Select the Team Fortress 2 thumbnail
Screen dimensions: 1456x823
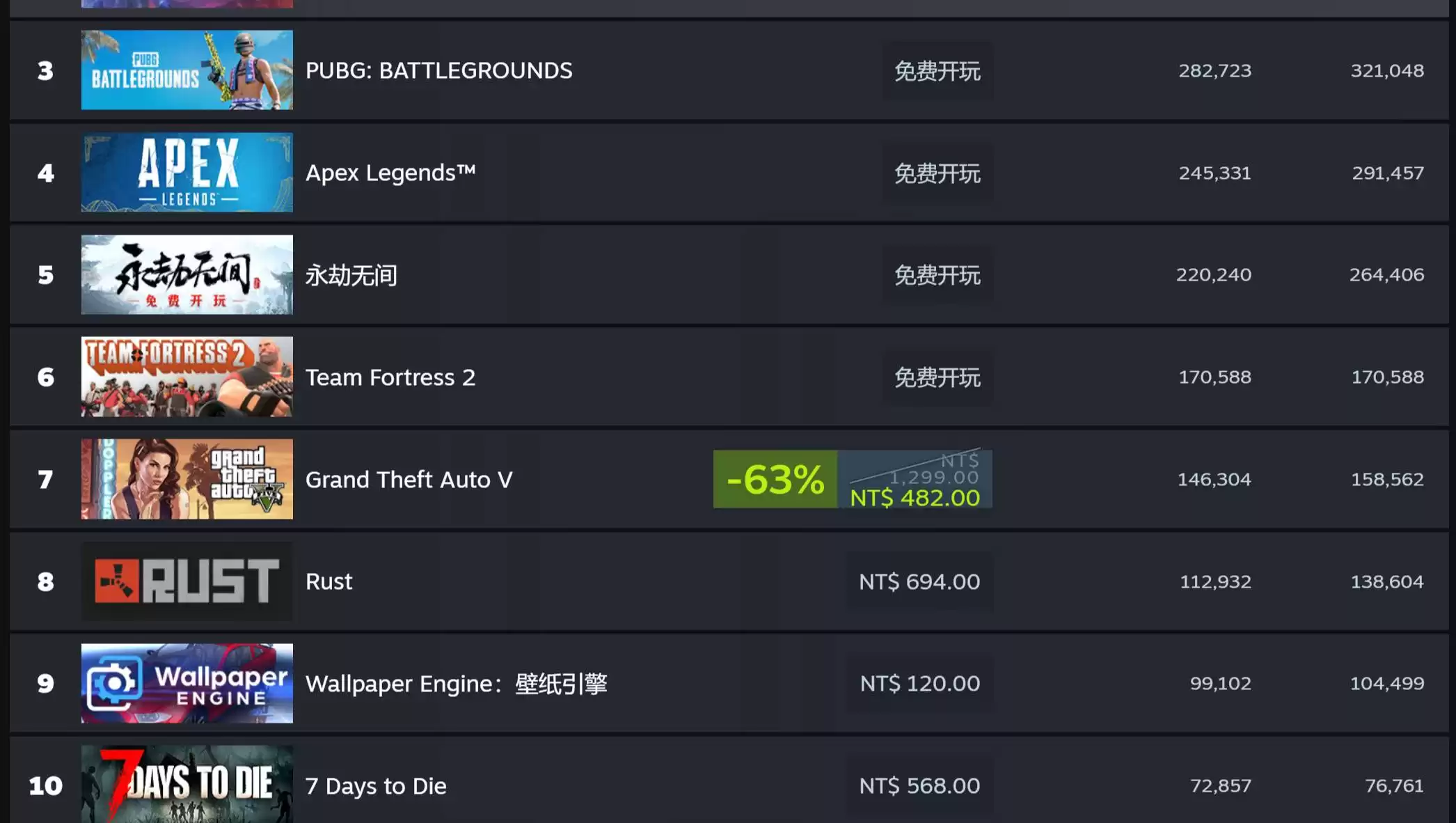pyautogui.click(x=187, y=377)
